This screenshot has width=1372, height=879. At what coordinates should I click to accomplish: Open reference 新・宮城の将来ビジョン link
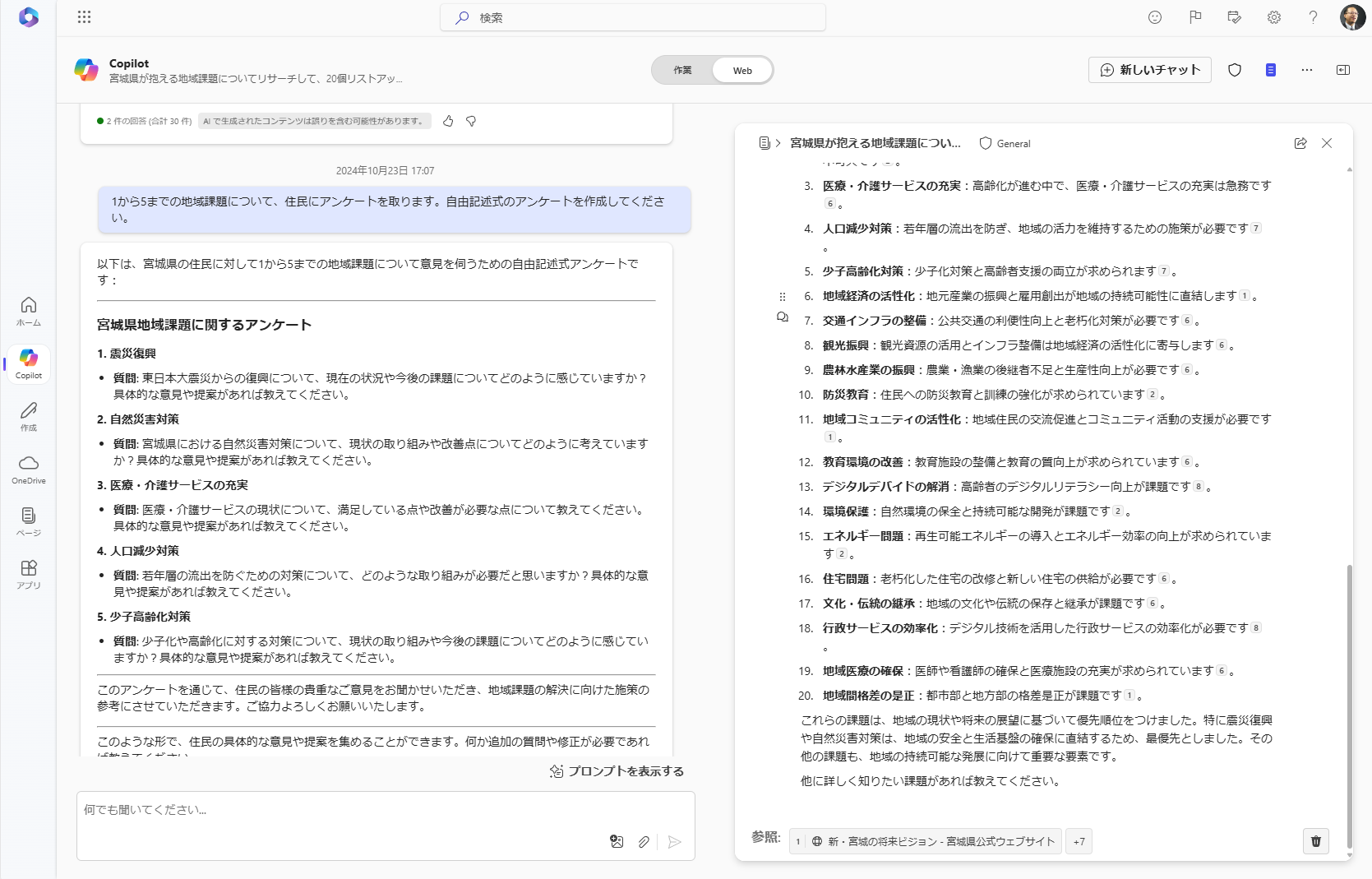point(926,841)
